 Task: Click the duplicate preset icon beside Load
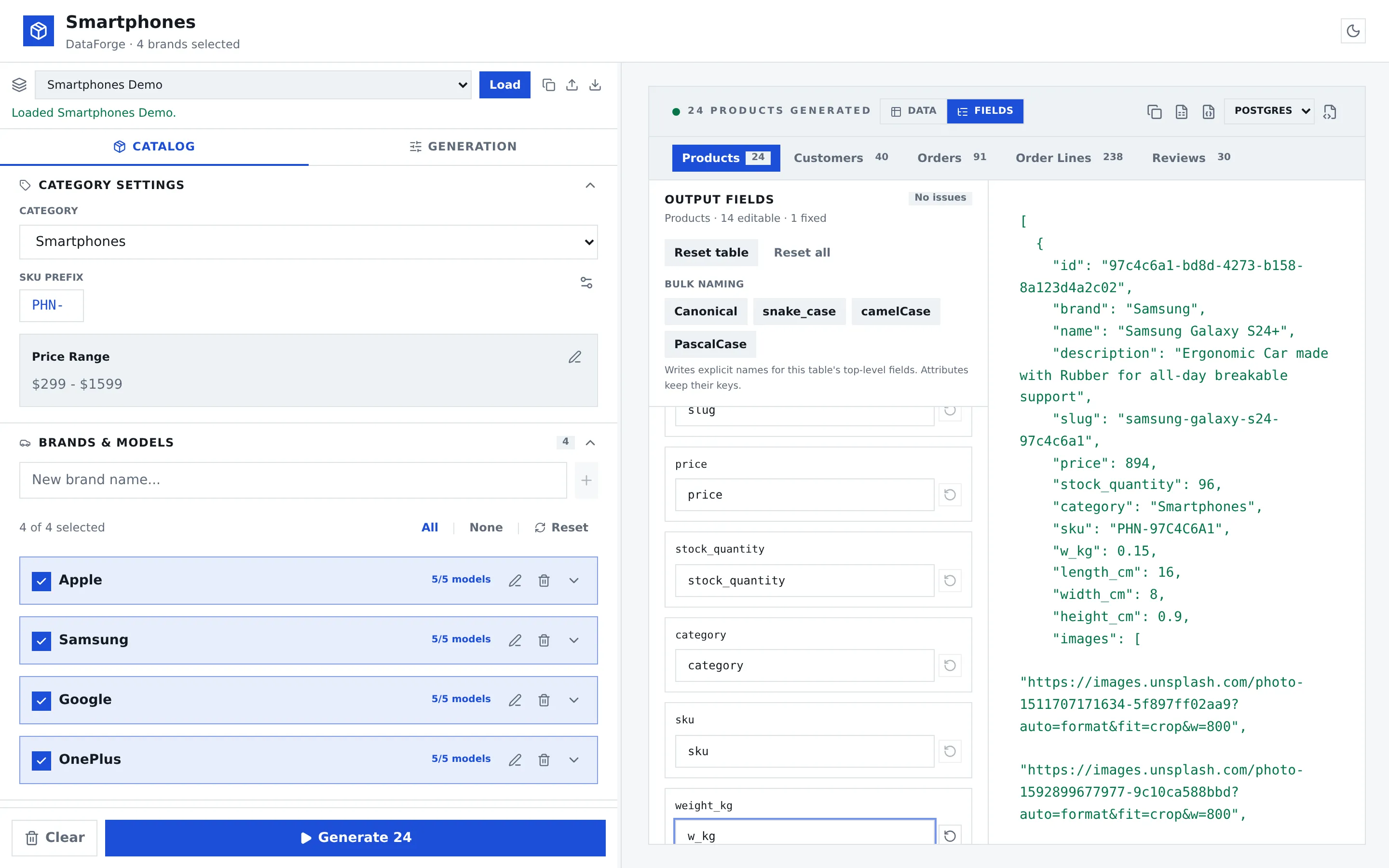point(548,85)
